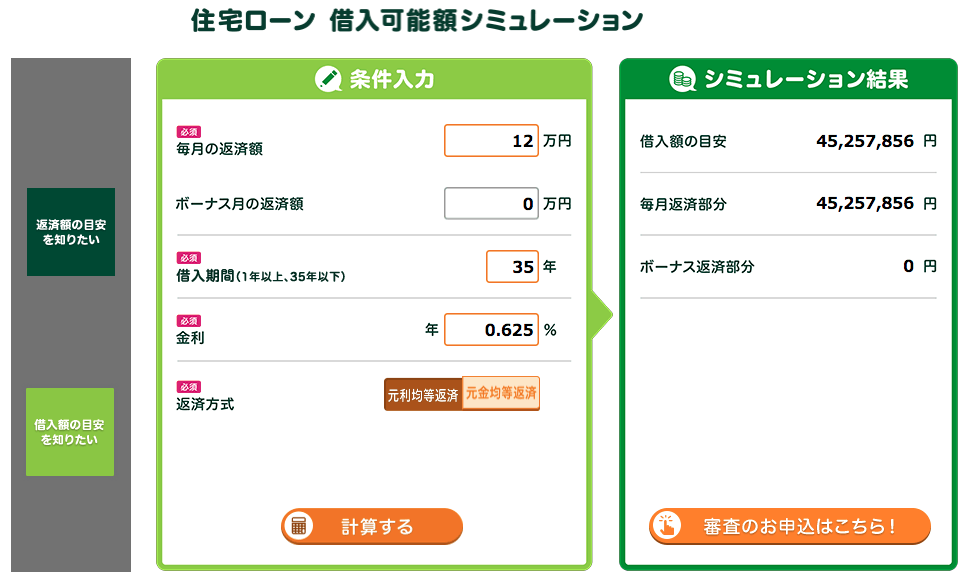This screenshot has height=576, width=966.
Task: Click the green arrow between the panels
Action: click(x=602, y=315)
